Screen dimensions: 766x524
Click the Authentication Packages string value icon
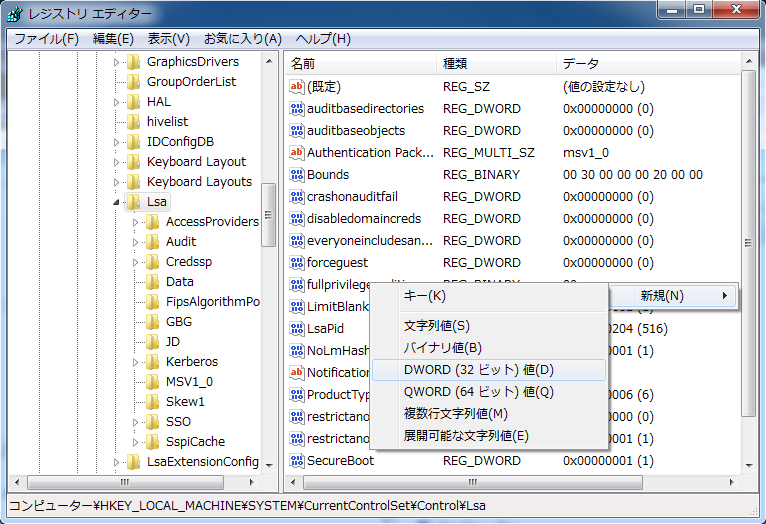pos(296,153)
